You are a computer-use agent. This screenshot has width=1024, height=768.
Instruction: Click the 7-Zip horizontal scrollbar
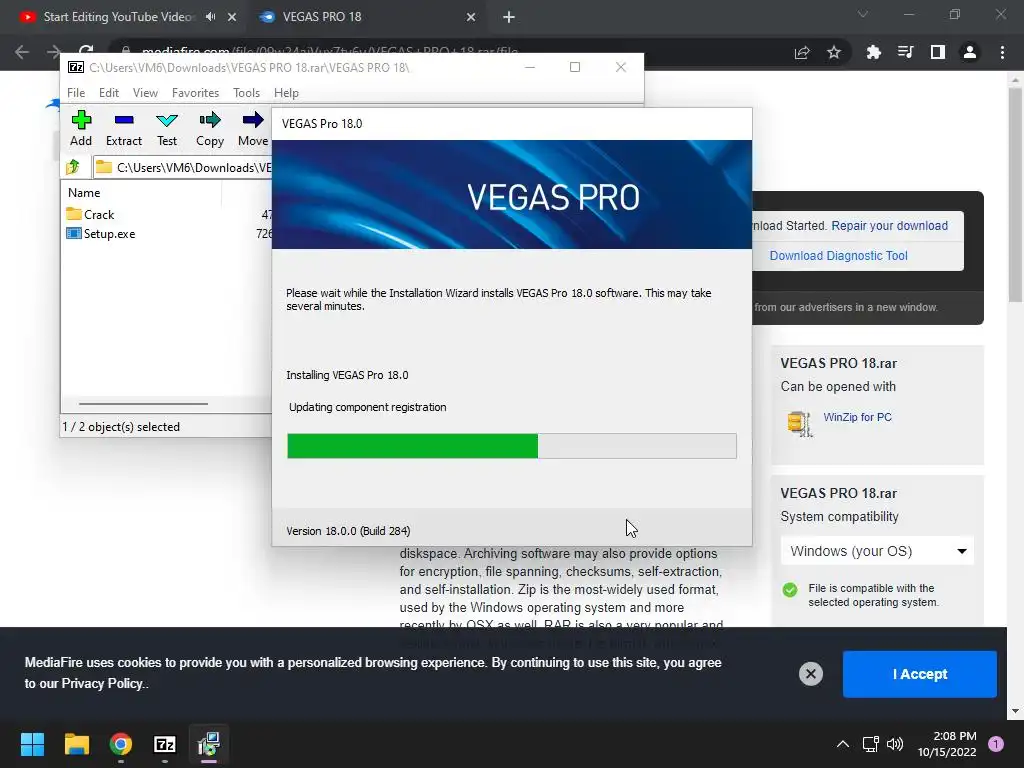tap(143, 404)
